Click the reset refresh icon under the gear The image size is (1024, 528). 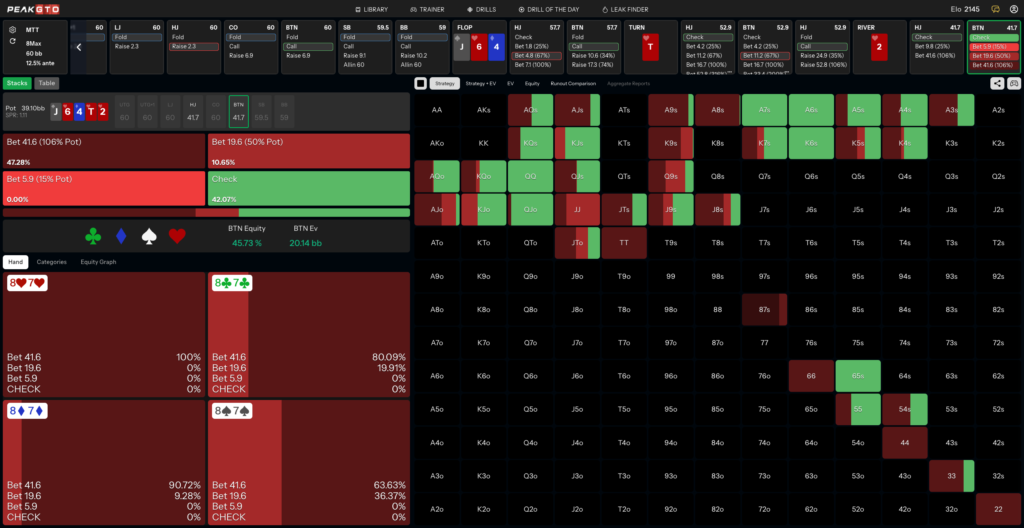coord(13,41)
